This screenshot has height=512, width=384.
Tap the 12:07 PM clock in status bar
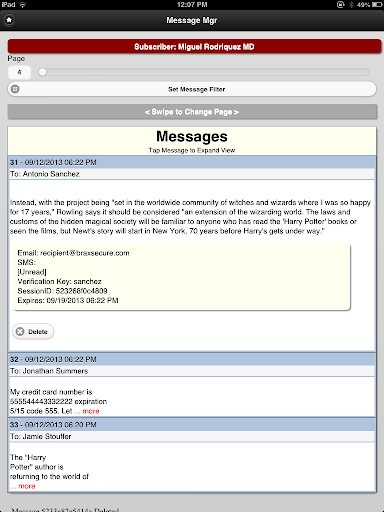pos(192,5)
